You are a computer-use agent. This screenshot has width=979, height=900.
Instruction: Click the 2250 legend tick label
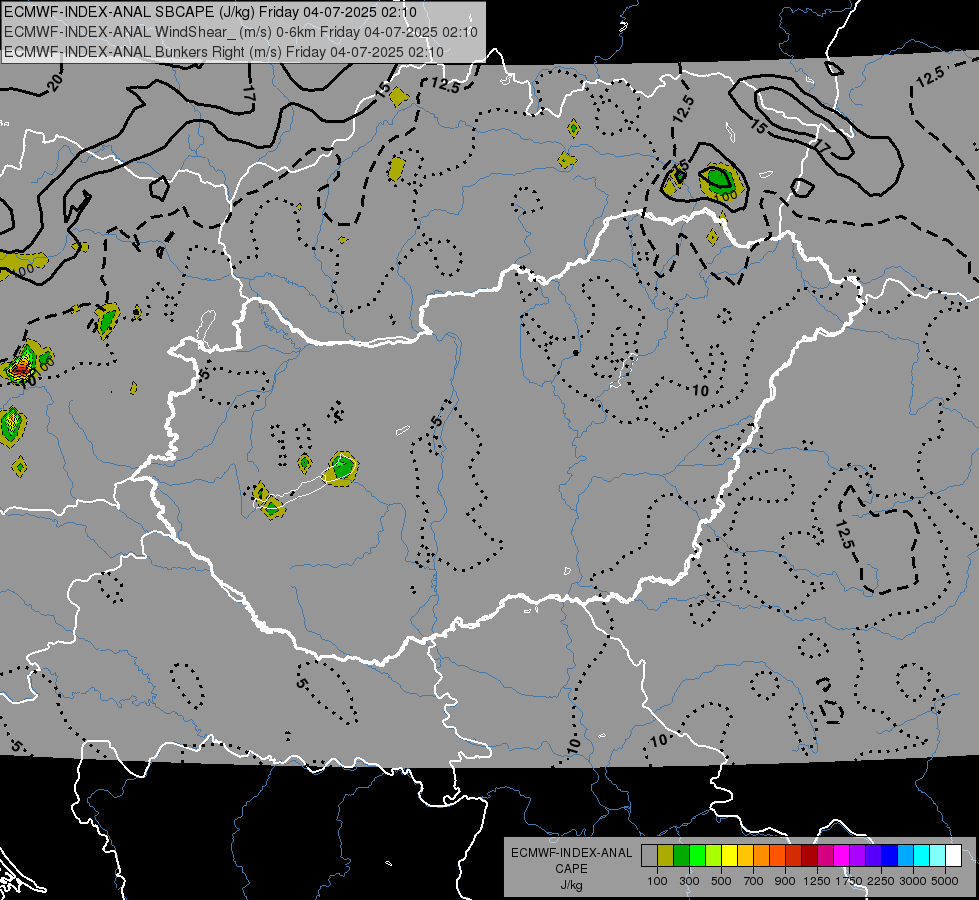(x=880, y=881)
